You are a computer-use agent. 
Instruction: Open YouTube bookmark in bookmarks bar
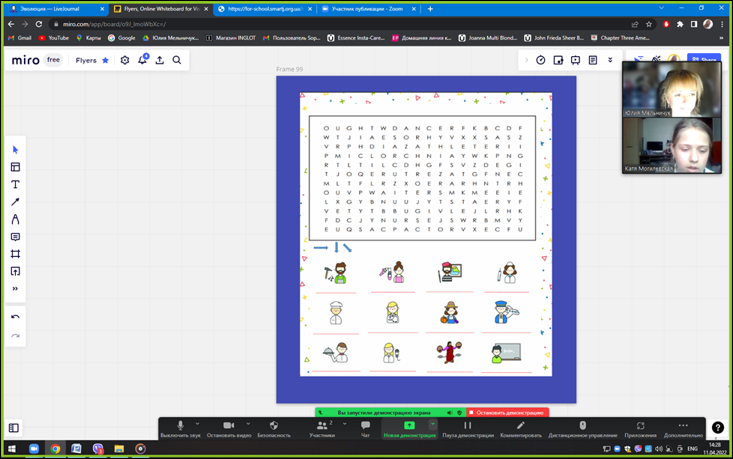pyautogui.click(x=54, y=38)
